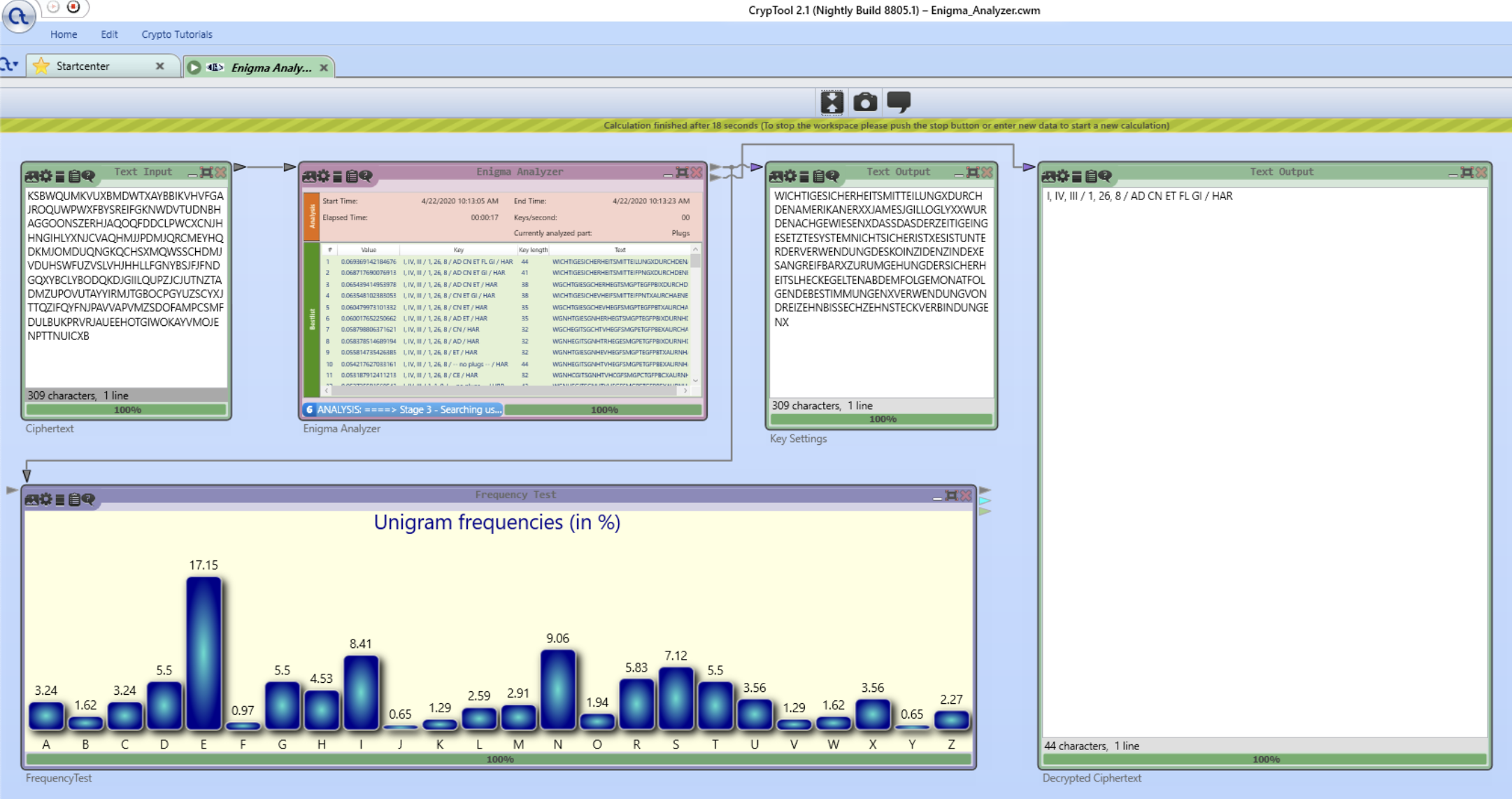Open help bubble of Enigma Analyzer
This screenshot has height=799, width=1512.
(x=366, y=176)
